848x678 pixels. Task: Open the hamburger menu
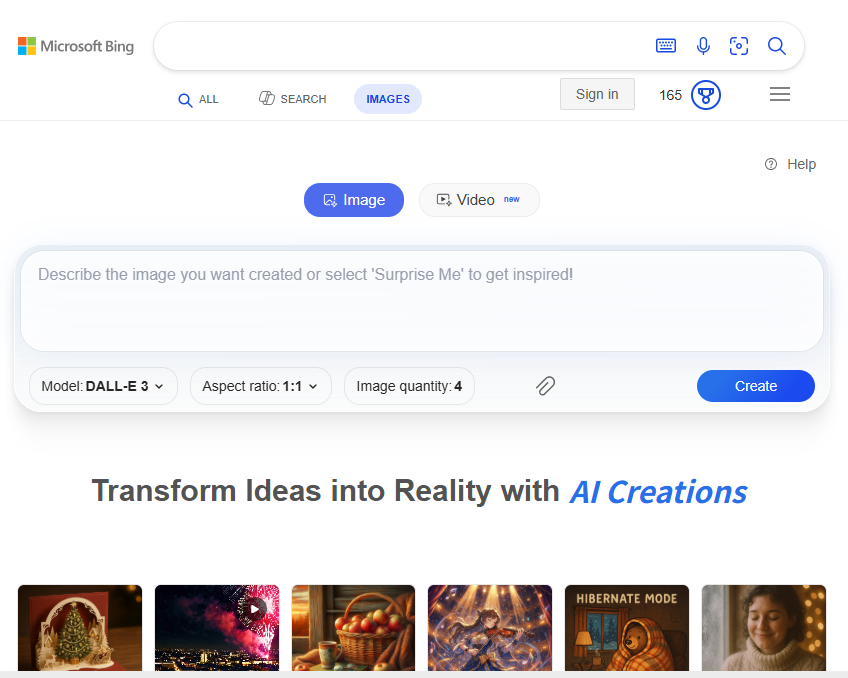pyautogui.click(x=780, y=94)
